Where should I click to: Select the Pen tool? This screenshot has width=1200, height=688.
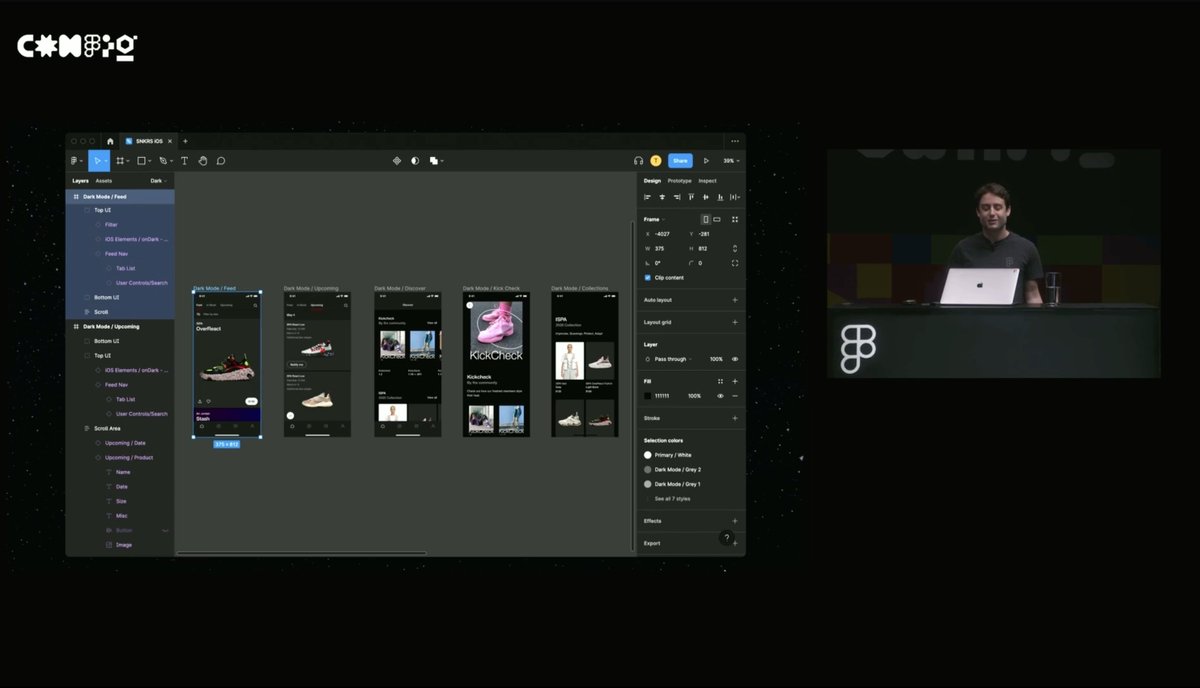pyautogui.click(x=163, y=160)
